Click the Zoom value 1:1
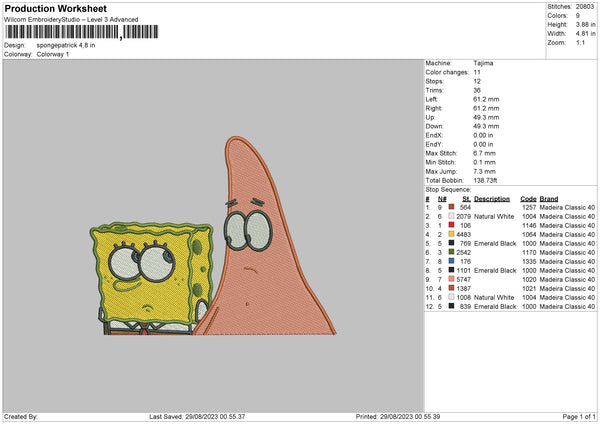 580,42
